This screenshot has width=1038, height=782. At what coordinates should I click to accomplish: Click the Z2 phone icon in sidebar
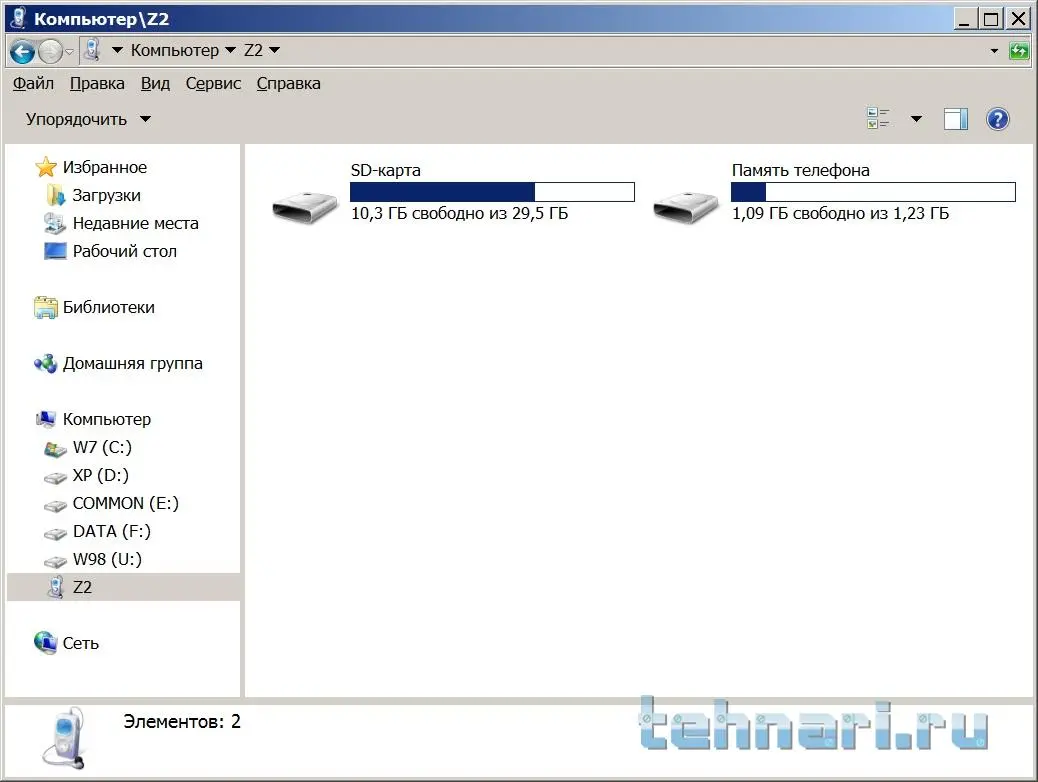coord(56,587)
